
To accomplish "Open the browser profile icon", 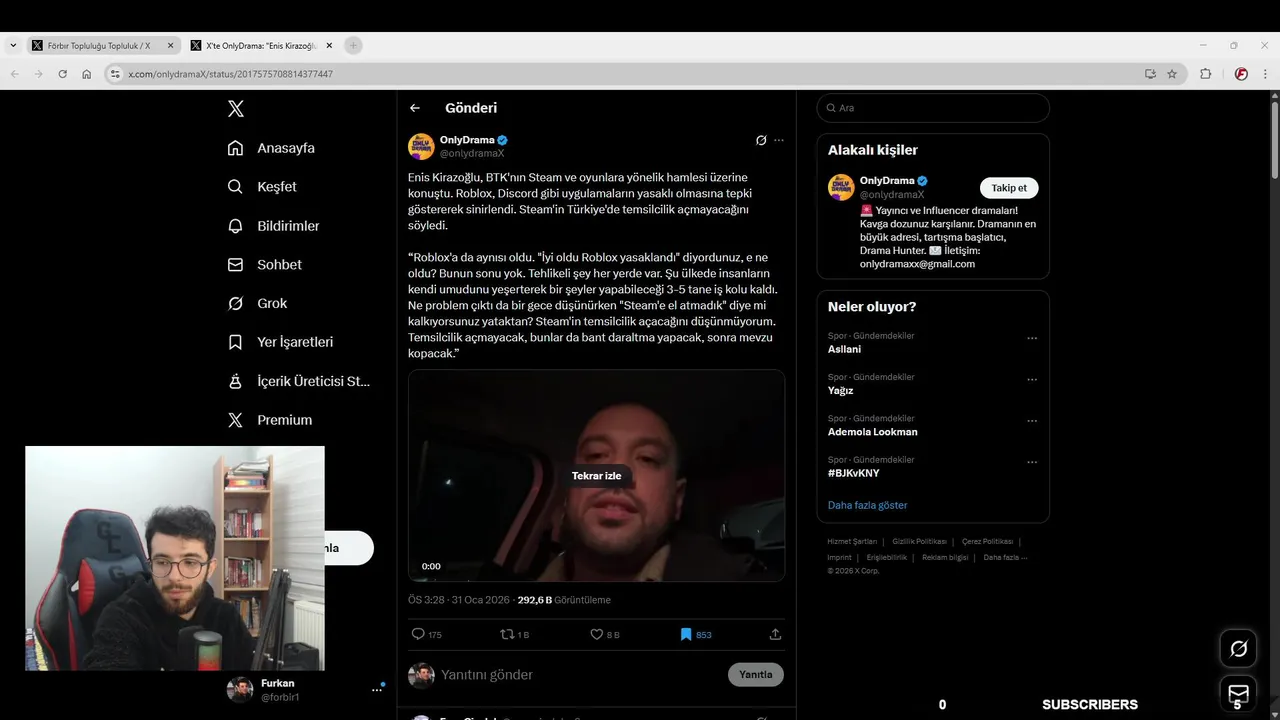I will coord(1241,74).
